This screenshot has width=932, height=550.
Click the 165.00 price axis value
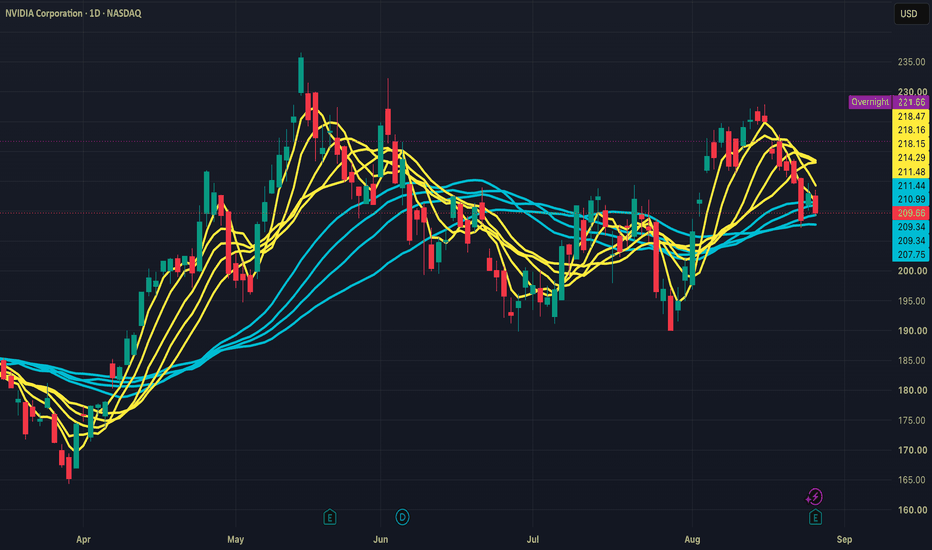click(912, 480)
